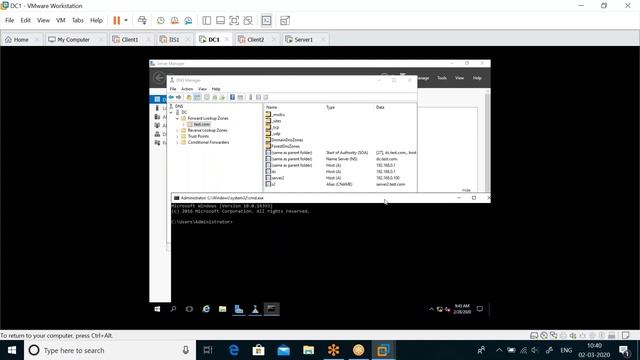Enter full screen mode via VMware toolbar icon

point(234,20)
